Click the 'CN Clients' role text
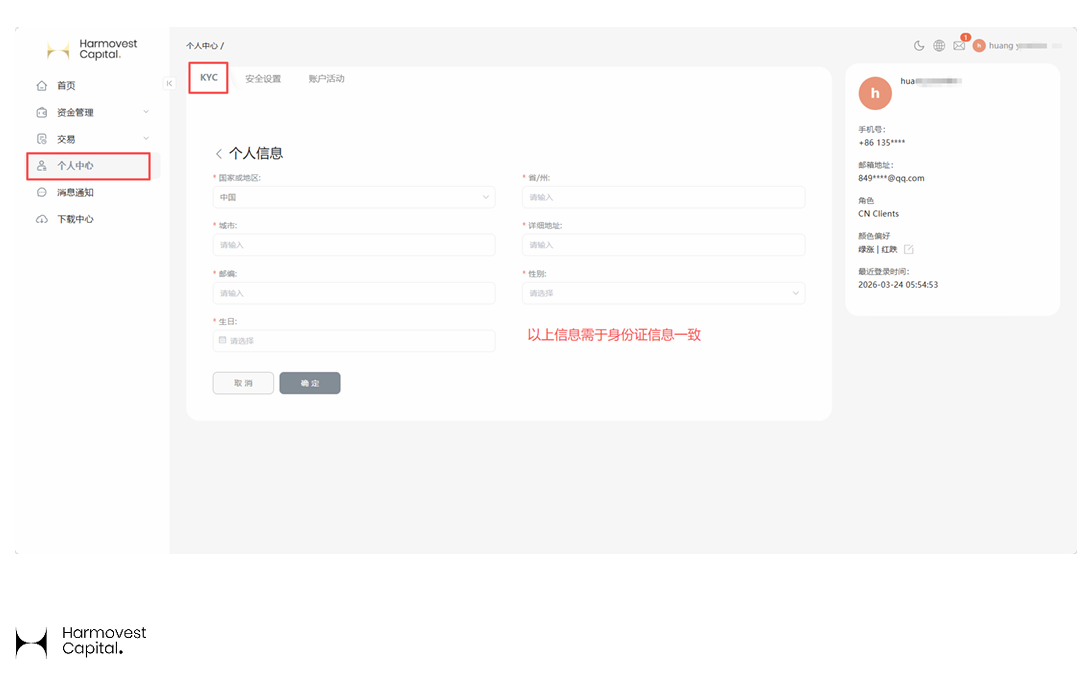 click(879, 214)
